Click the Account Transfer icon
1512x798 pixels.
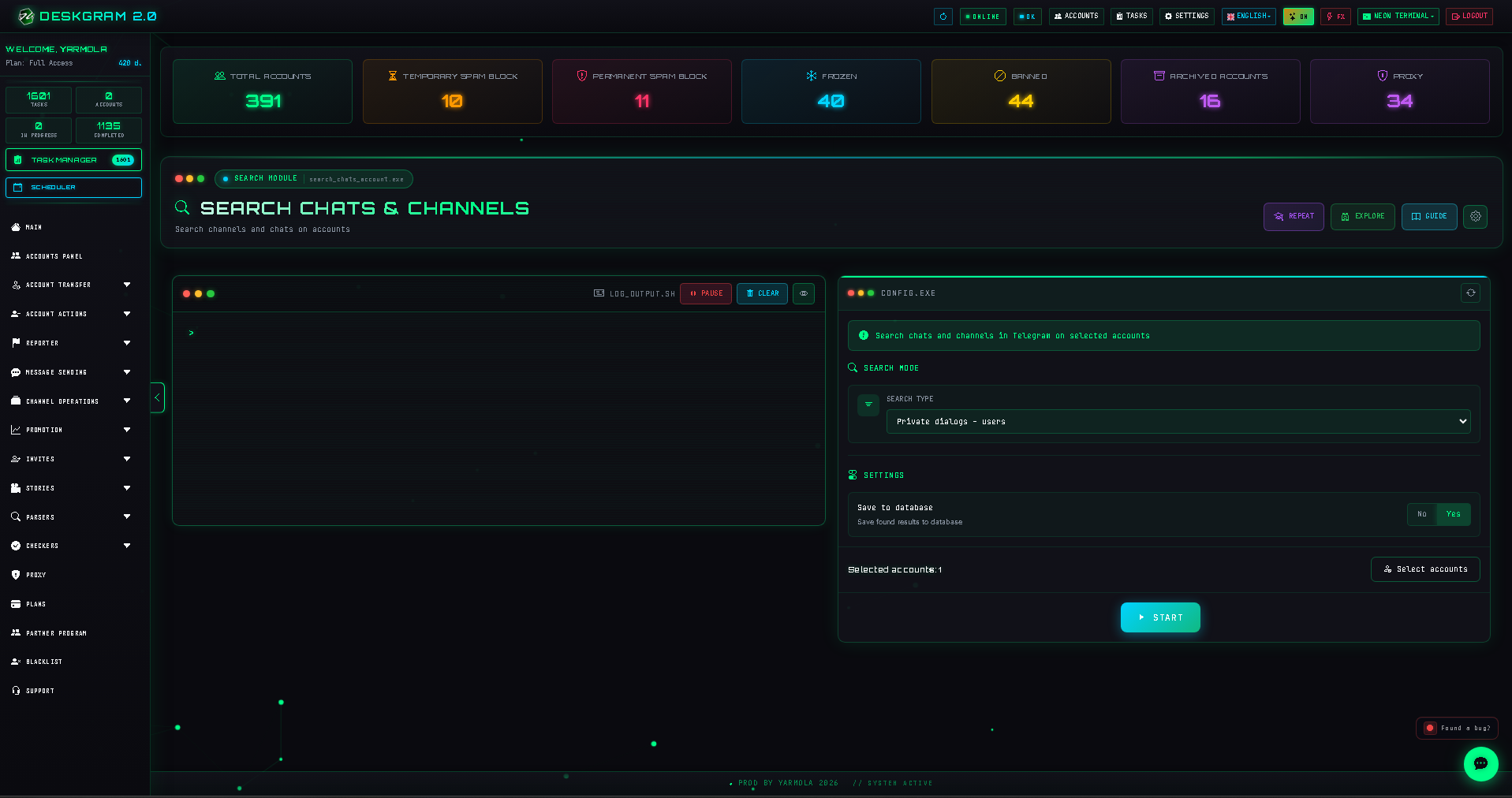16,285
